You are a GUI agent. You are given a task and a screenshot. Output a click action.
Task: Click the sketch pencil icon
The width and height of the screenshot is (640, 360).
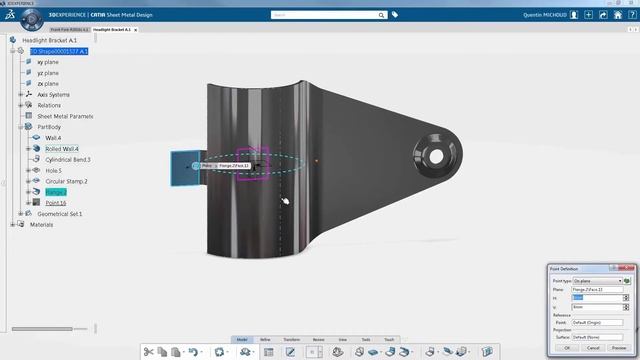[290, 352]
